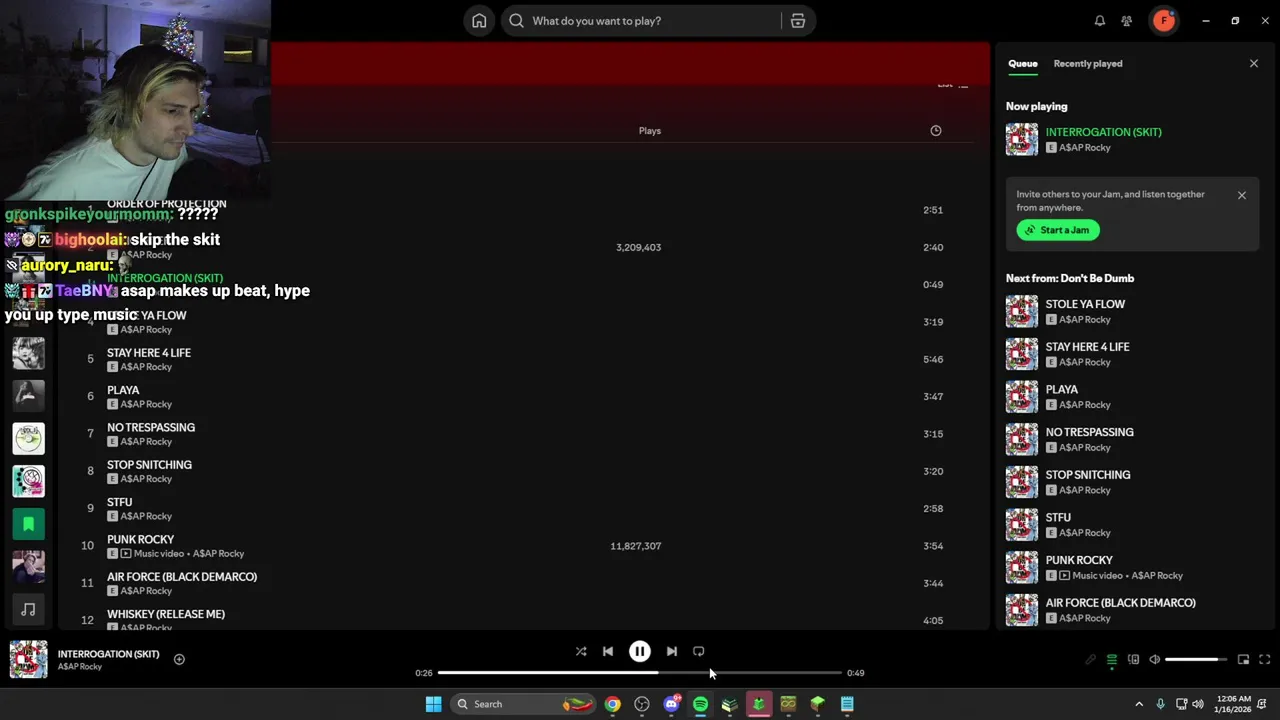Pause the current song
Screen dimensions: 1280x720
pyautogui.click(x=640, y=652)
